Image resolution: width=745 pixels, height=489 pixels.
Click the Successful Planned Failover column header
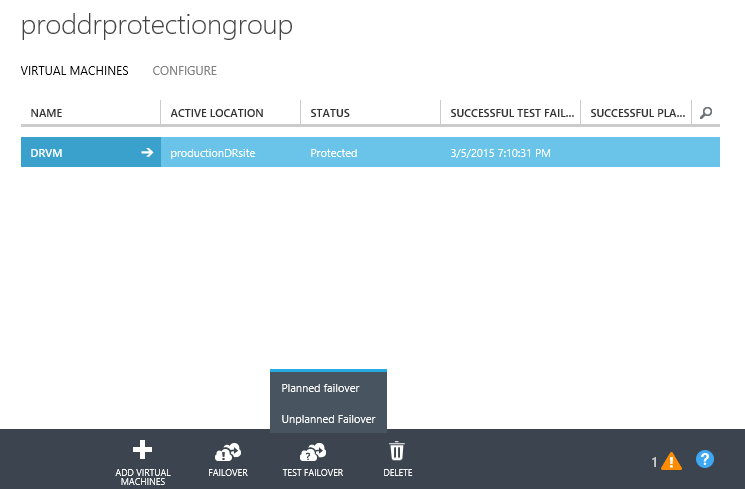coord(637,113)
